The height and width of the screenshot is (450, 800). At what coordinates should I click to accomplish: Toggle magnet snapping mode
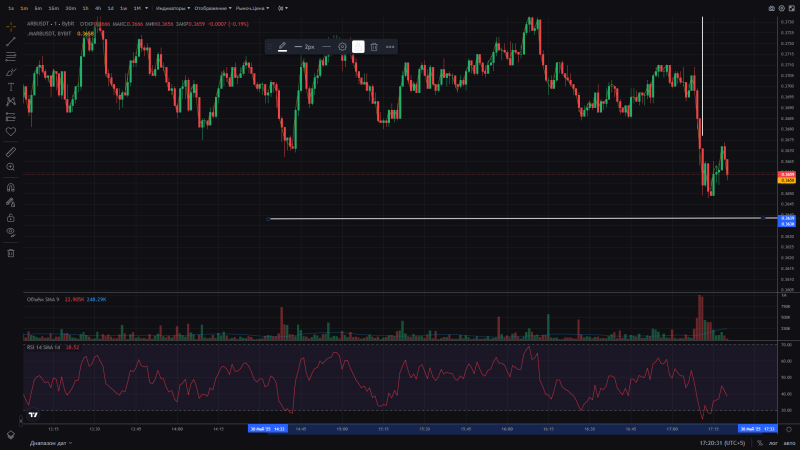pyautogui.click(x=11, y=187)
